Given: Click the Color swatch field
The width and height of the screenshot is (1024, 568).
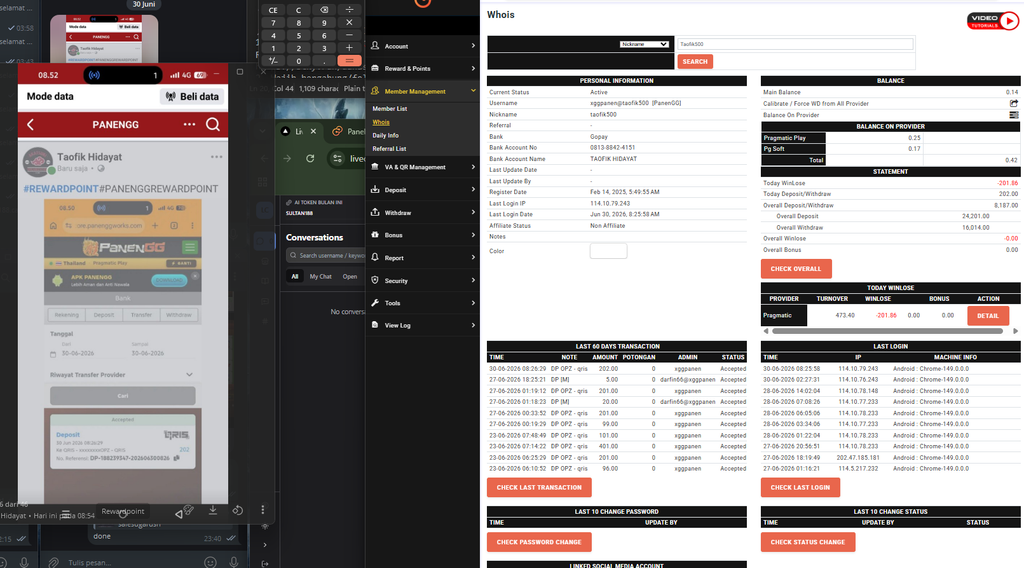Looking at the screenshot, I should coord(608,251).
